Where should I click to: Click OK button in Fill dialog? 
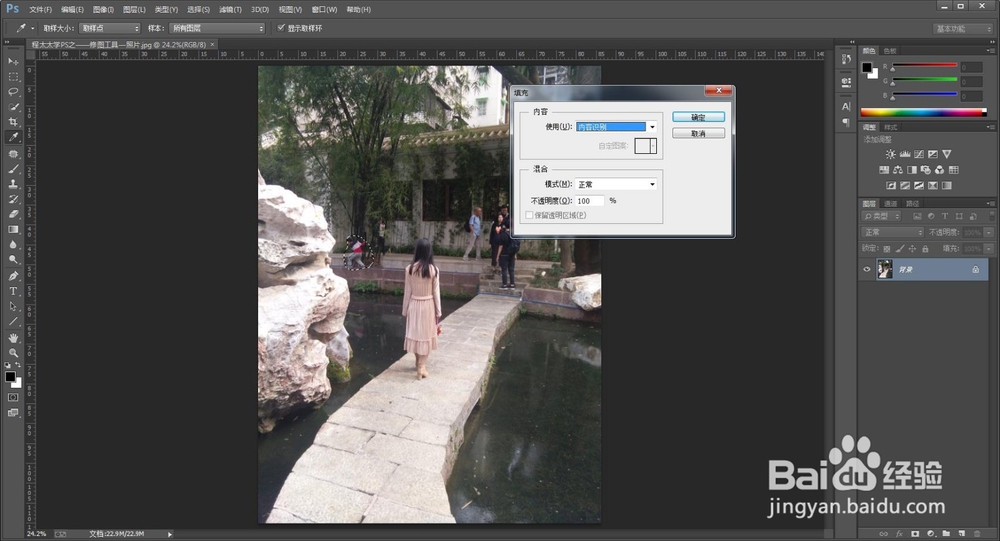point(698,117)
